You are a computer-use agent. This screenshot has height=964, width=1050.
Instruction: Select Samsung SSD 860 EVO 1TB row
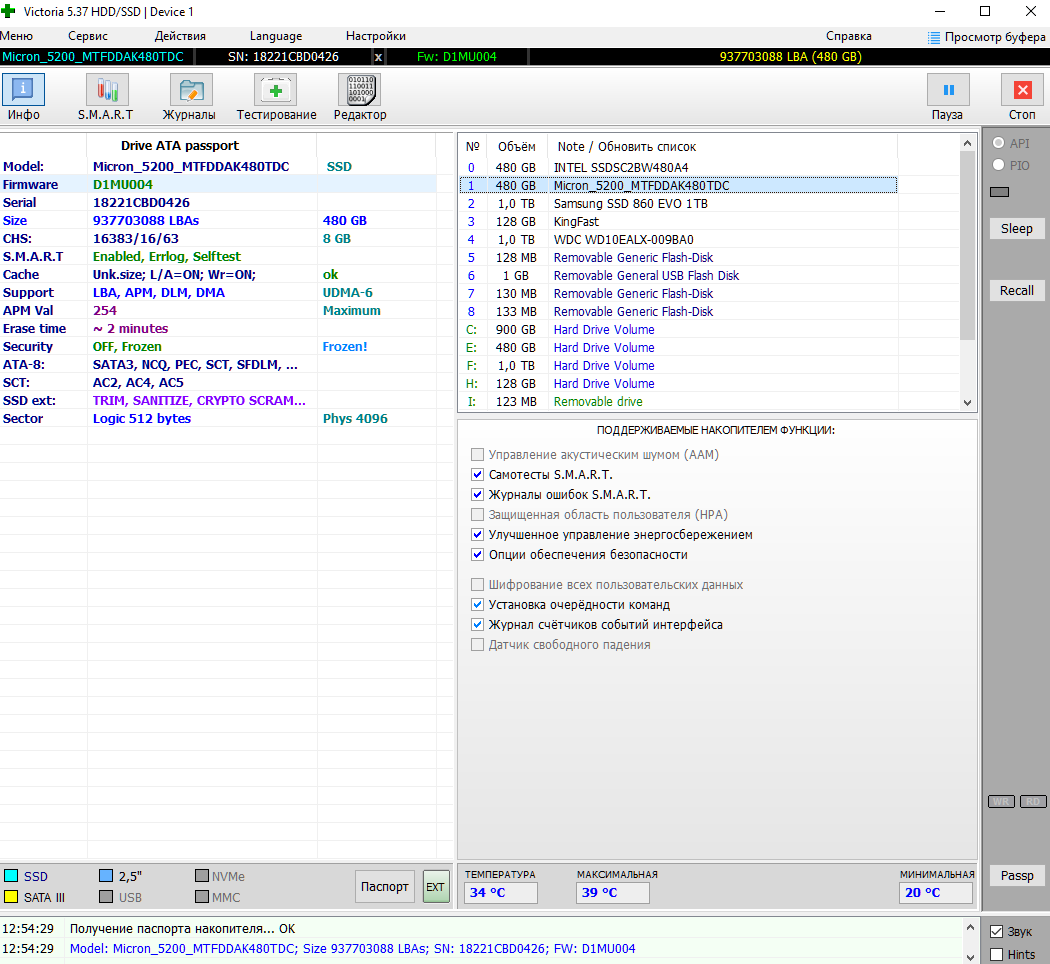(678, 204)
